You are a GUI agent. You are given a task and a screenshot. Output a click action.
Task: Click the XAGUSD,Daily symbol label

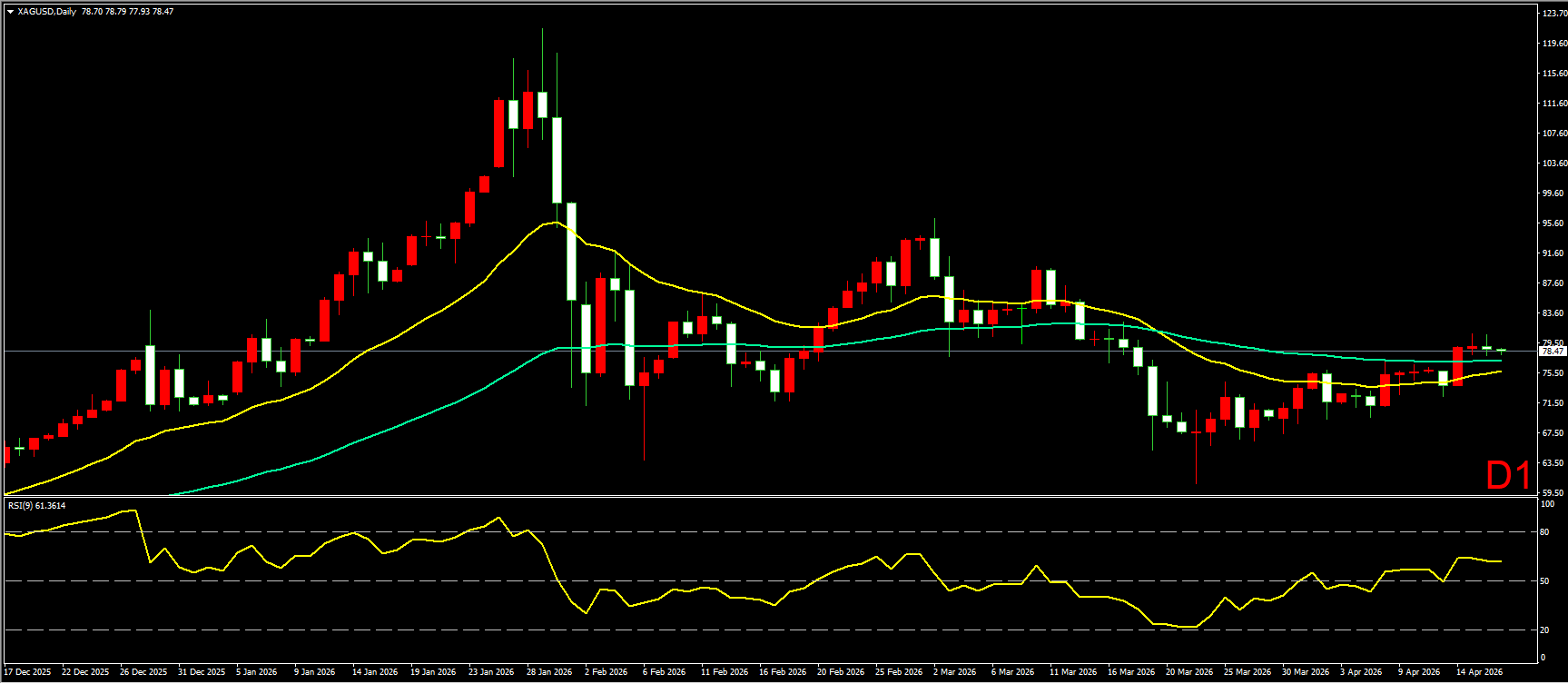[46, 12]
